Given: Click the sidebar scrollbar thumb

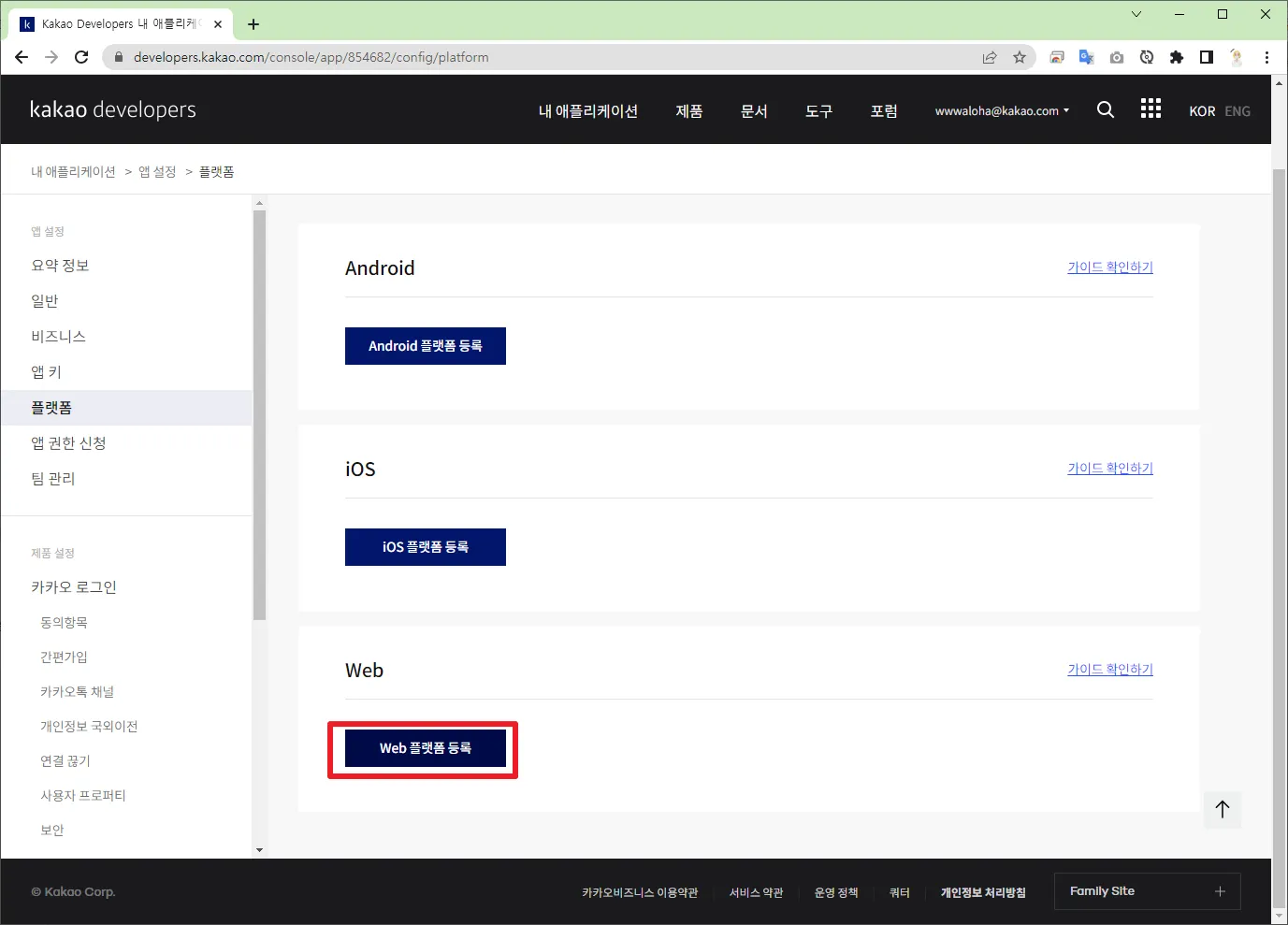Looking at the screenshot, I should 259,415.
